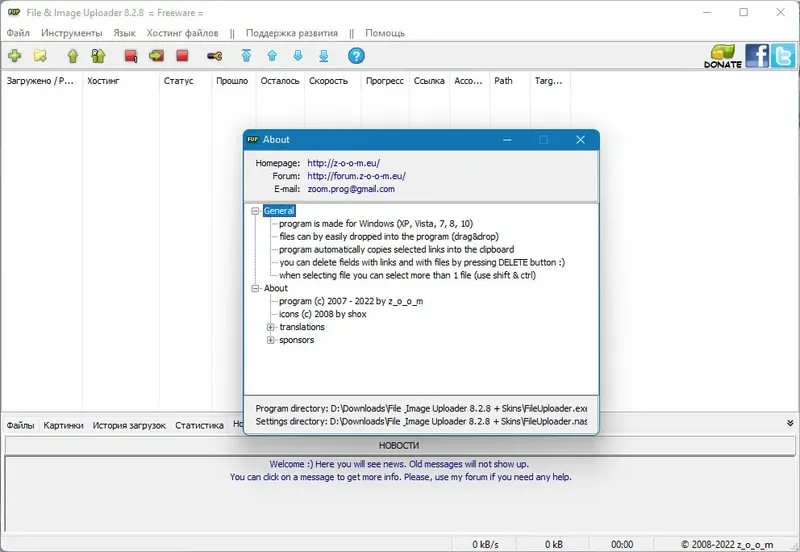This screenshot has width=800, height=552.
Task: Click the Ссылка column header
Action: click(429, 81)
